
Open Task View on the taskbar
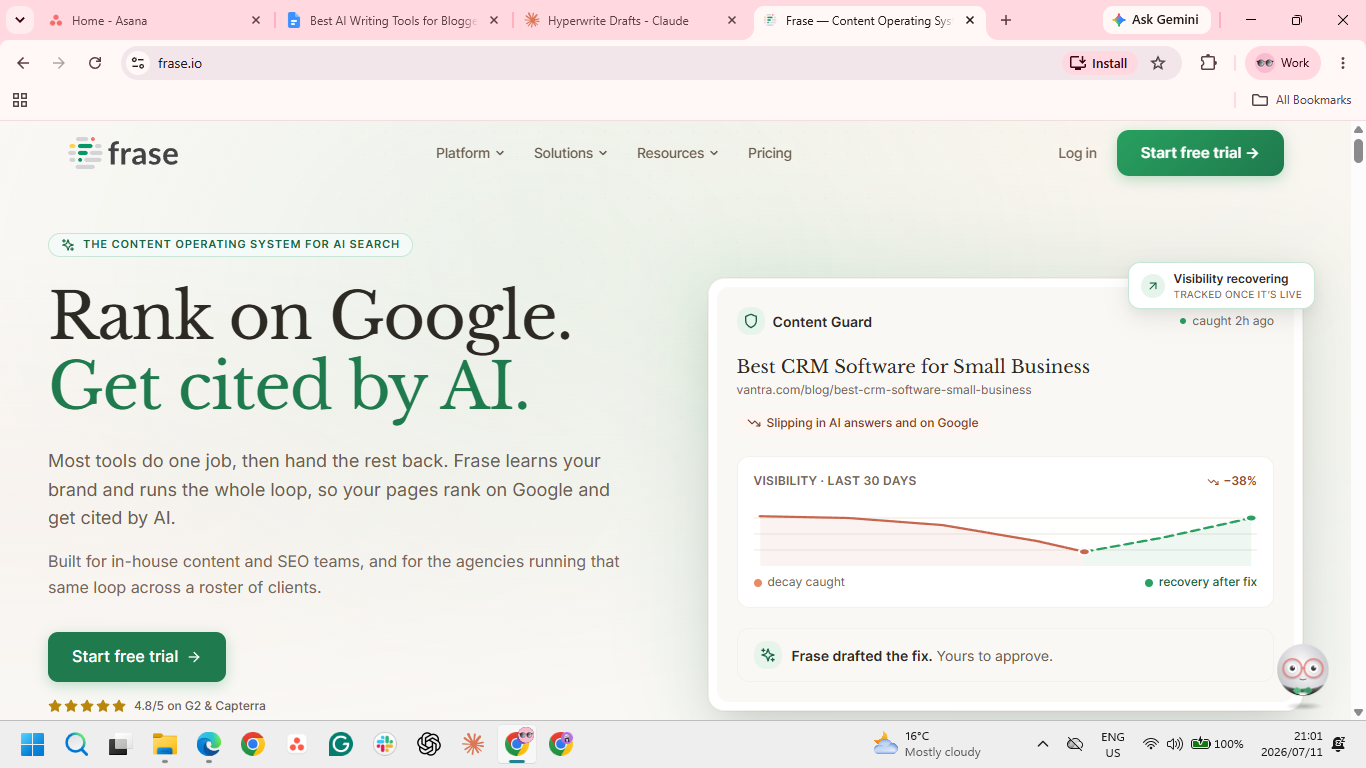[x=121, y=744]
